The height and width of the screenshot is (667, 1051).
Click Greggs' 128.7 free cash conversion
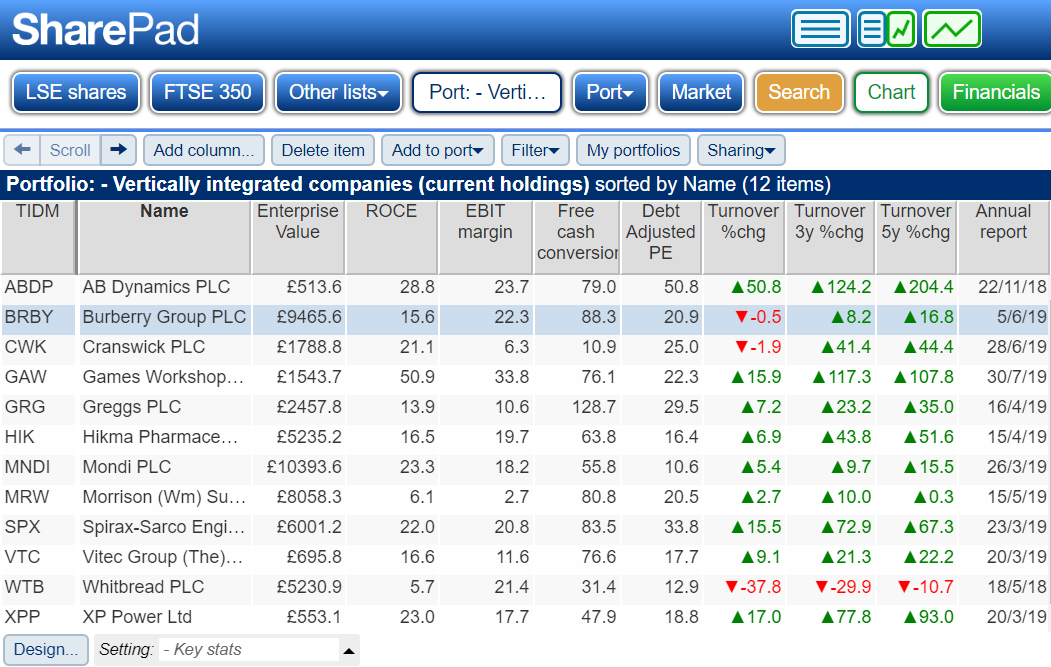tap(594, 407)
